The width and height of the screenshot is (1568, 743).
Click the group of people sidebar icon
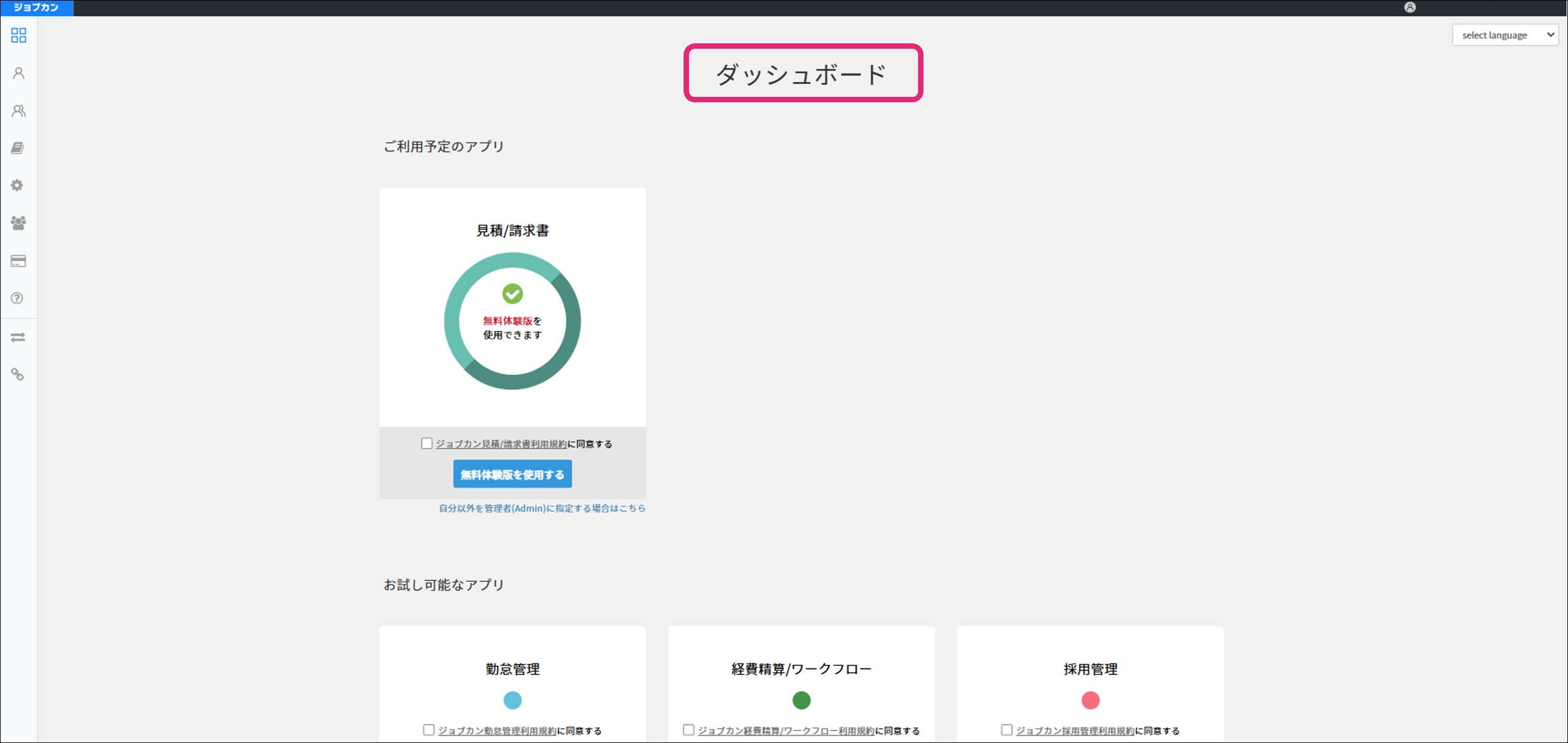click(x=18, y=223)
